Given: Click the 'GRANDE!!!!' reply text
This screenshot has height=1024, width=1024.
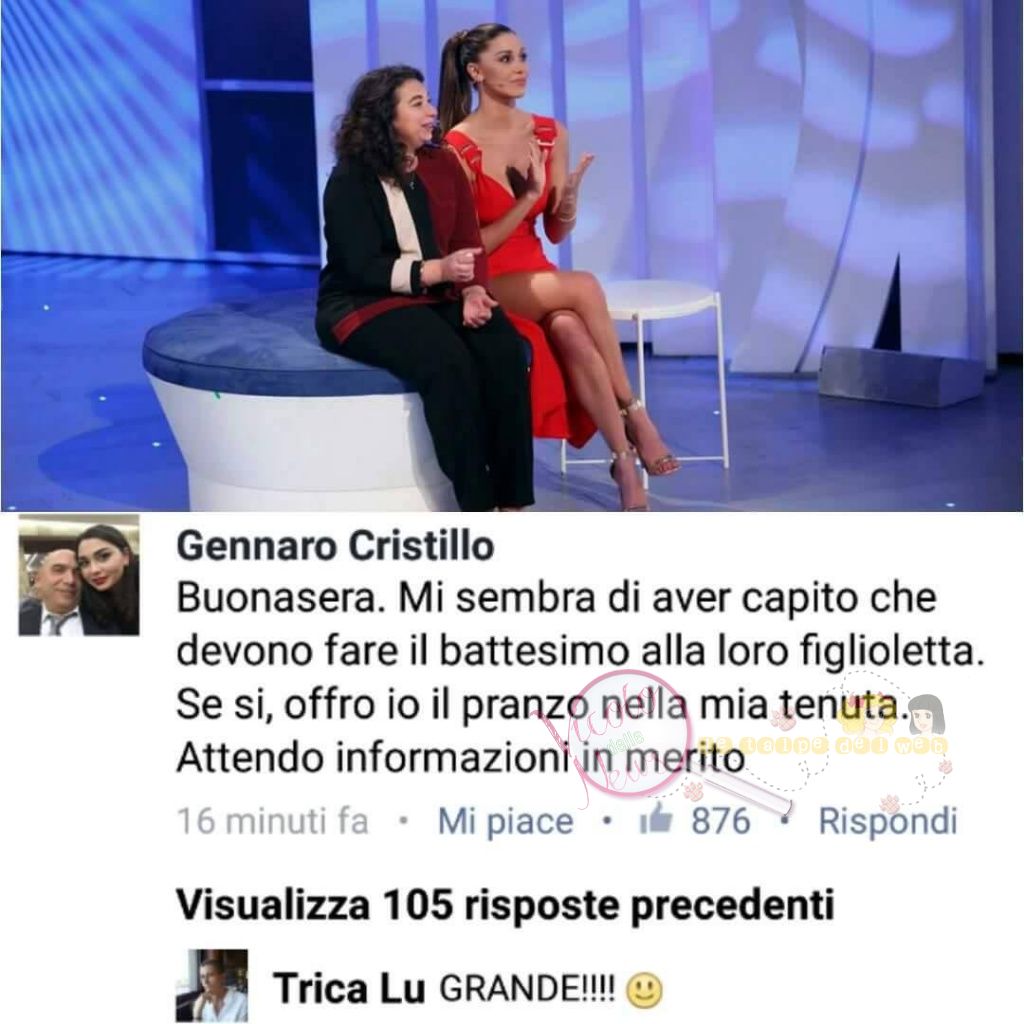Looking at the screenshot, I should (x=527, y=989).
